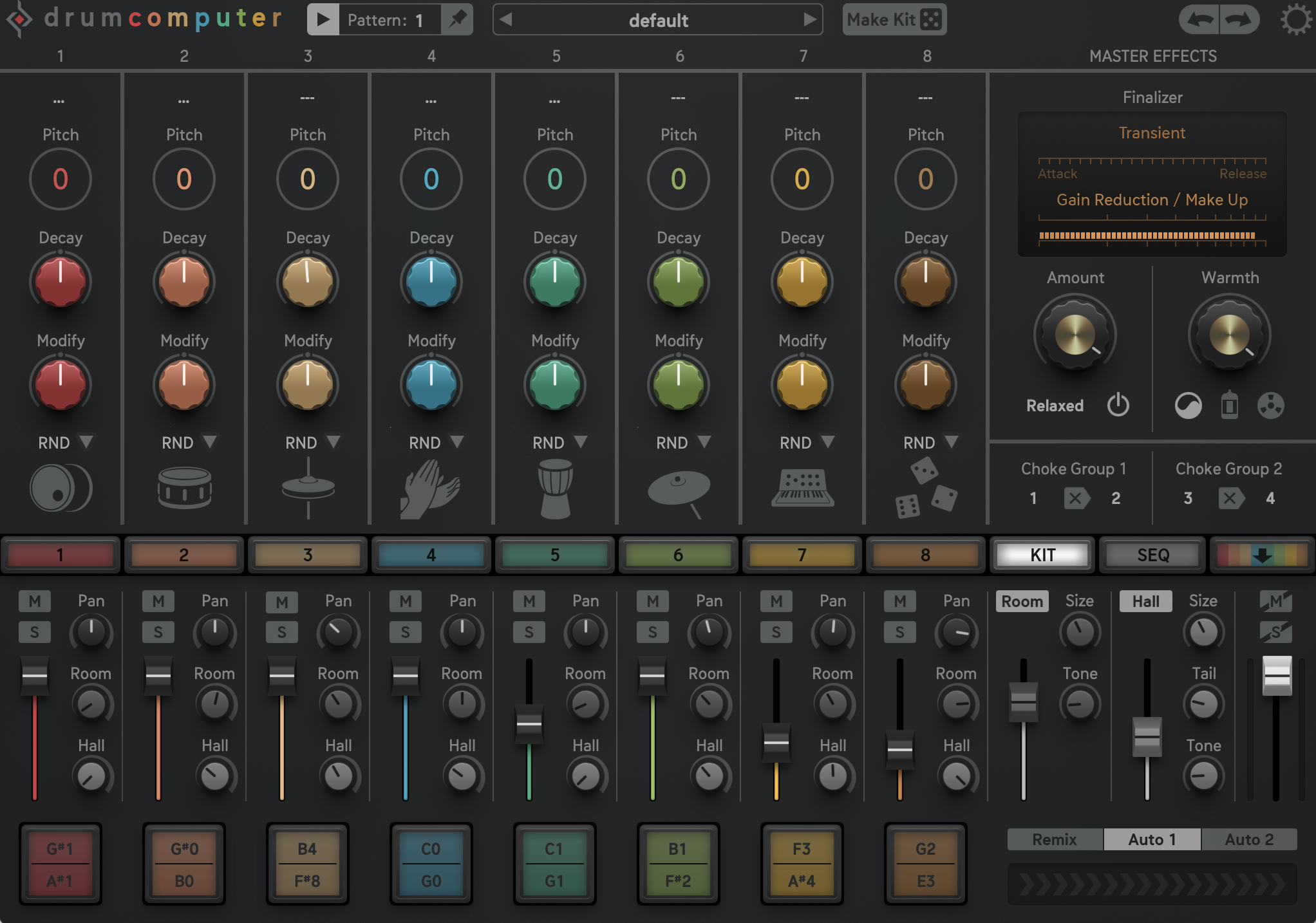
Task: Click the battery-shaped master effect icon
Action: click(1230, 405)
